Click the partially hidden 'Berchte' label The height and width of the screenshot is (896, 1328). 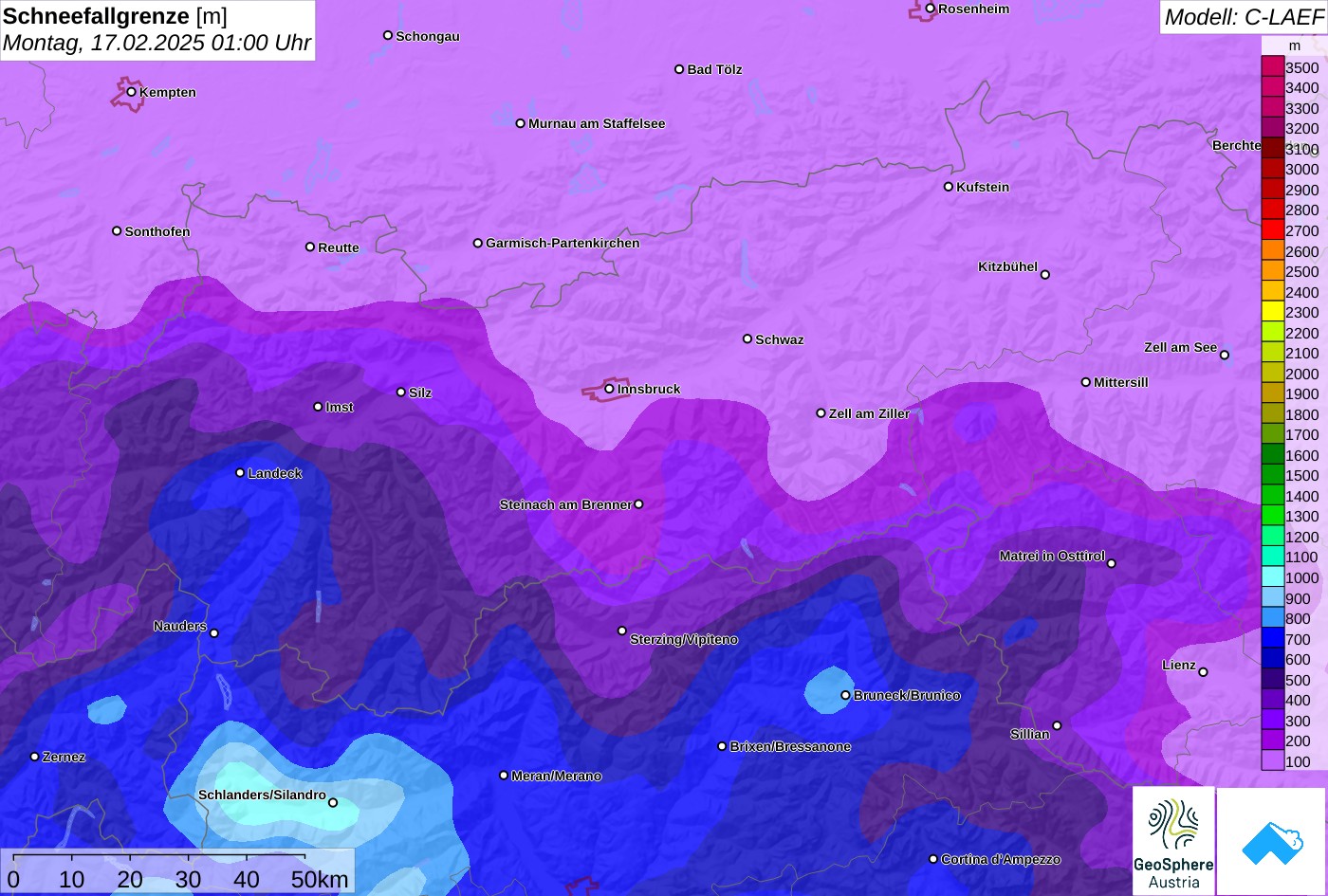pyautogui.click(x=1237, y=145)
